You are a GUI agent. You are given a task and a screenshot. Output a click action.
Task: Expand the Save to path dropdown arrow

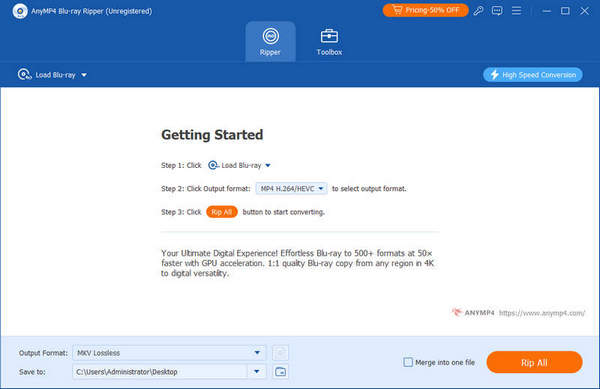point(257,371)
